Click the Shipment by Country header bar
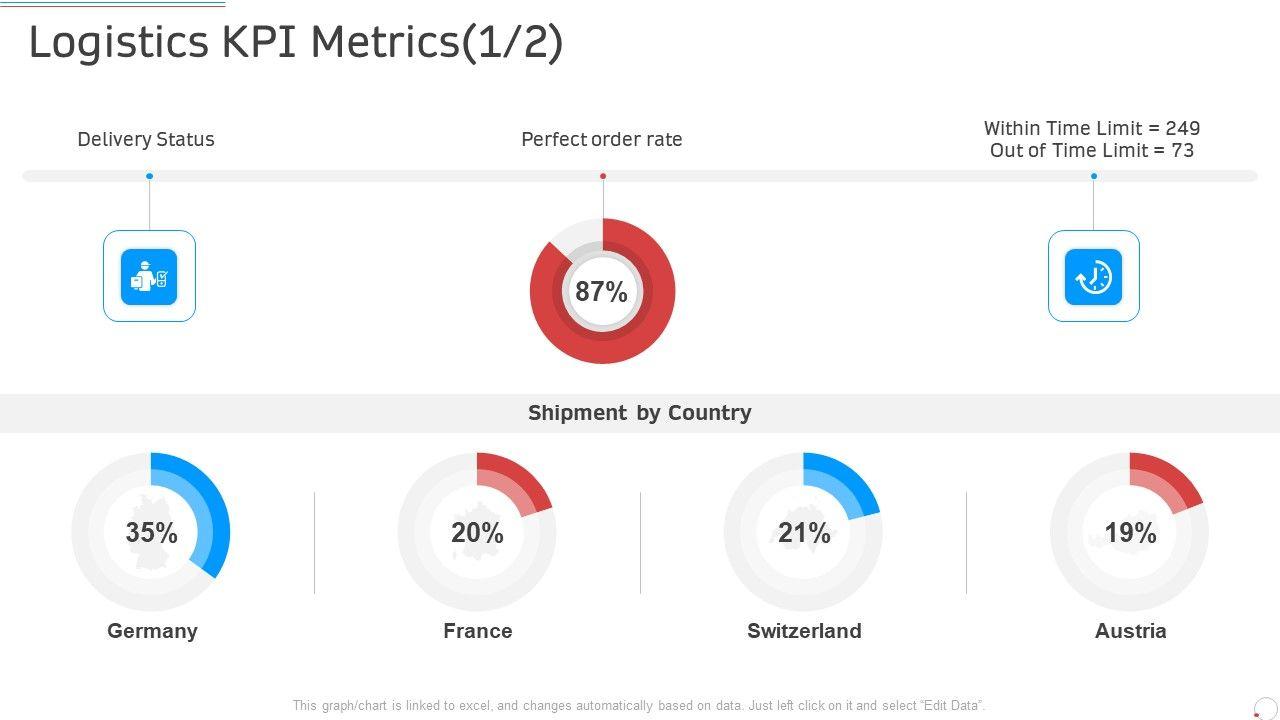Image resolution: width=1280 pixels, height=720 pixels. [x=640, y=413]
